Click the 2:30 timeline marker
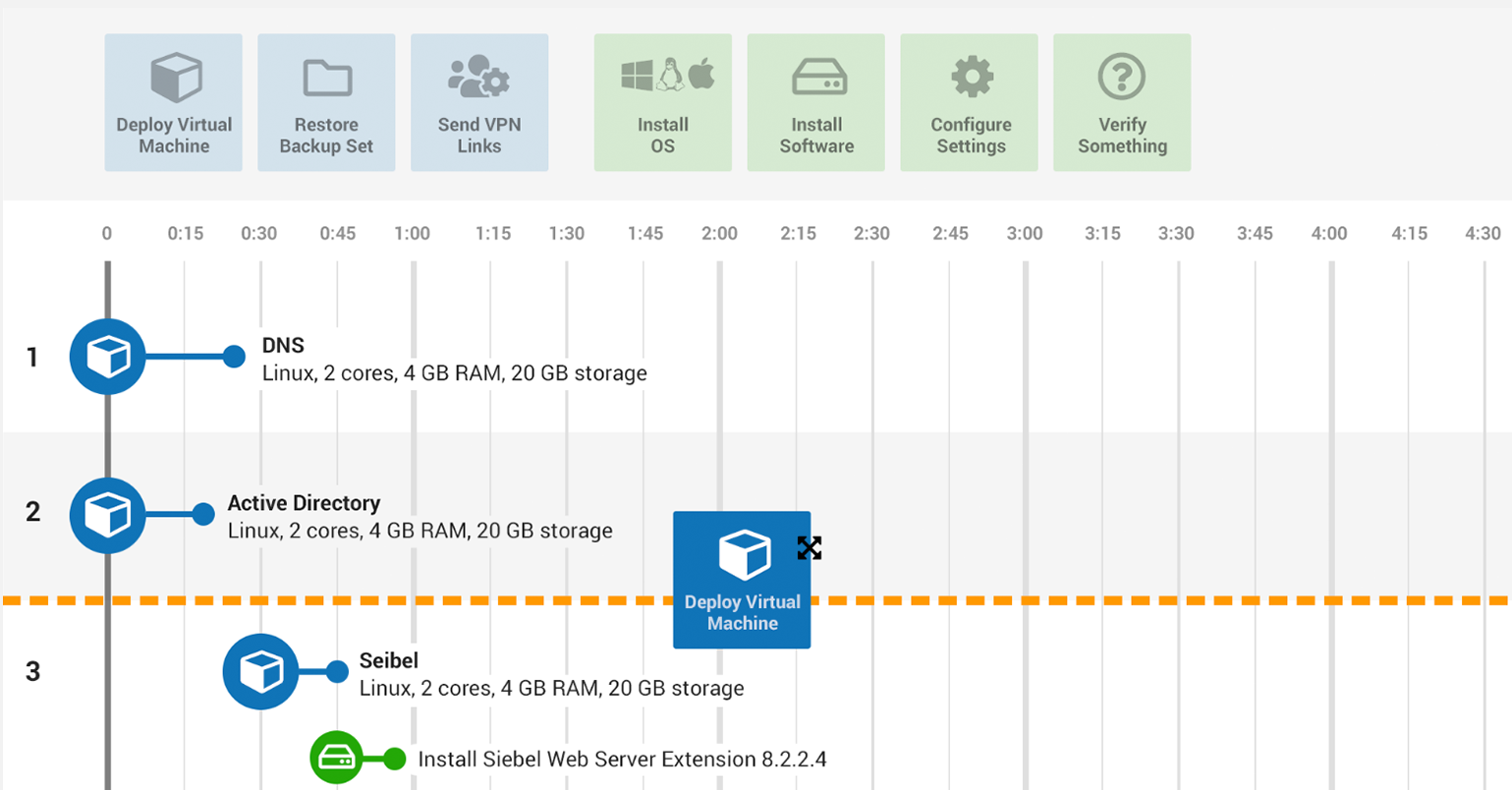This screenshot has width=1512, height=790. click(871, 233)
